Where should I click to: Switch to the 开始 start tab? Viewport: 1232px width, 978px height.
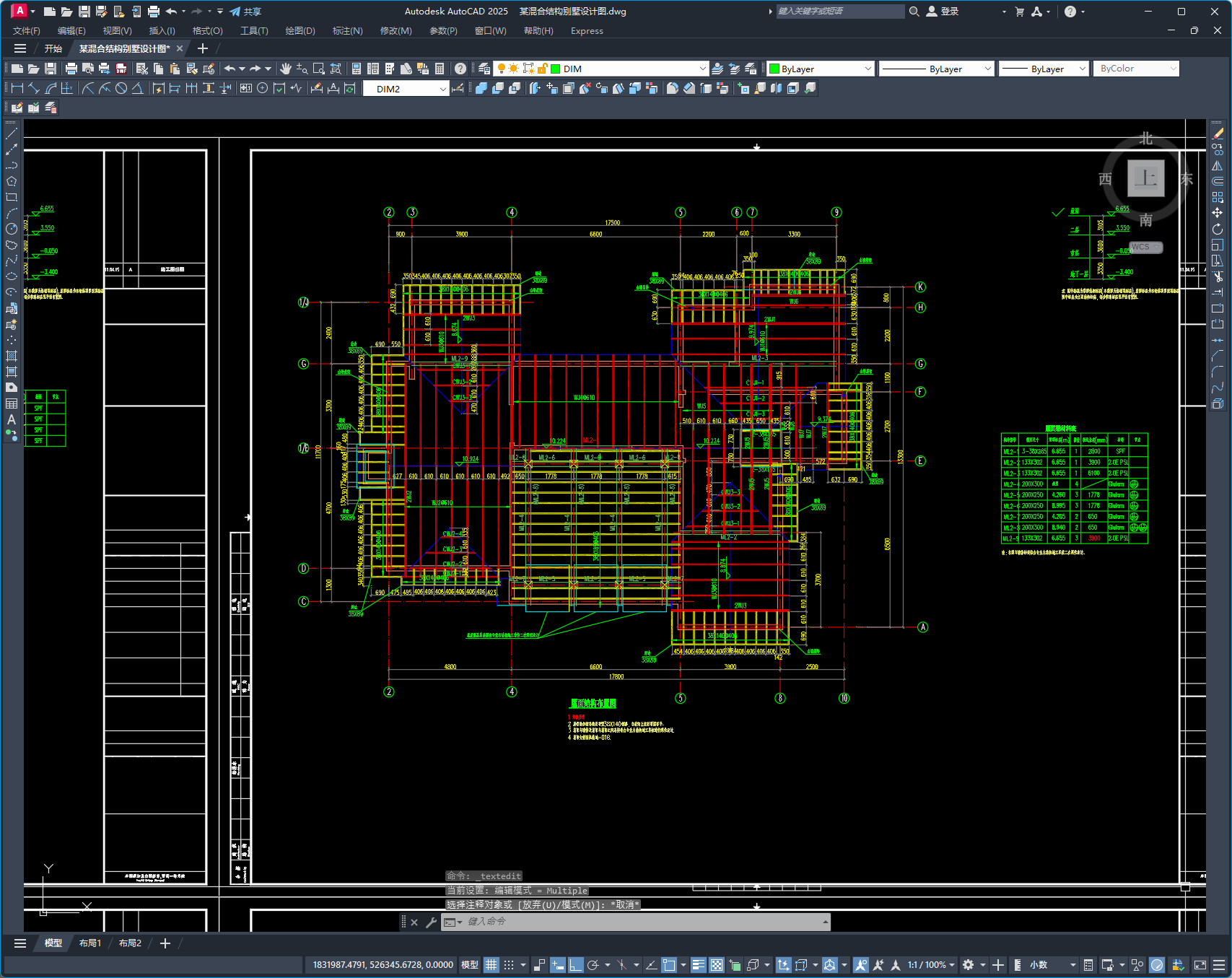tap(53, 48)
